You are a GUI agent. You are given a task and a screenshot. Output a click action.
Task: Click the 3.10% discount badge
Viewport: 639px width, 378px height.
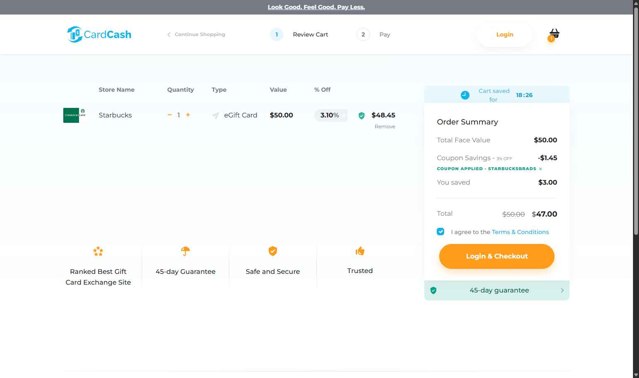pyautogui.click(x=331, y=115)
